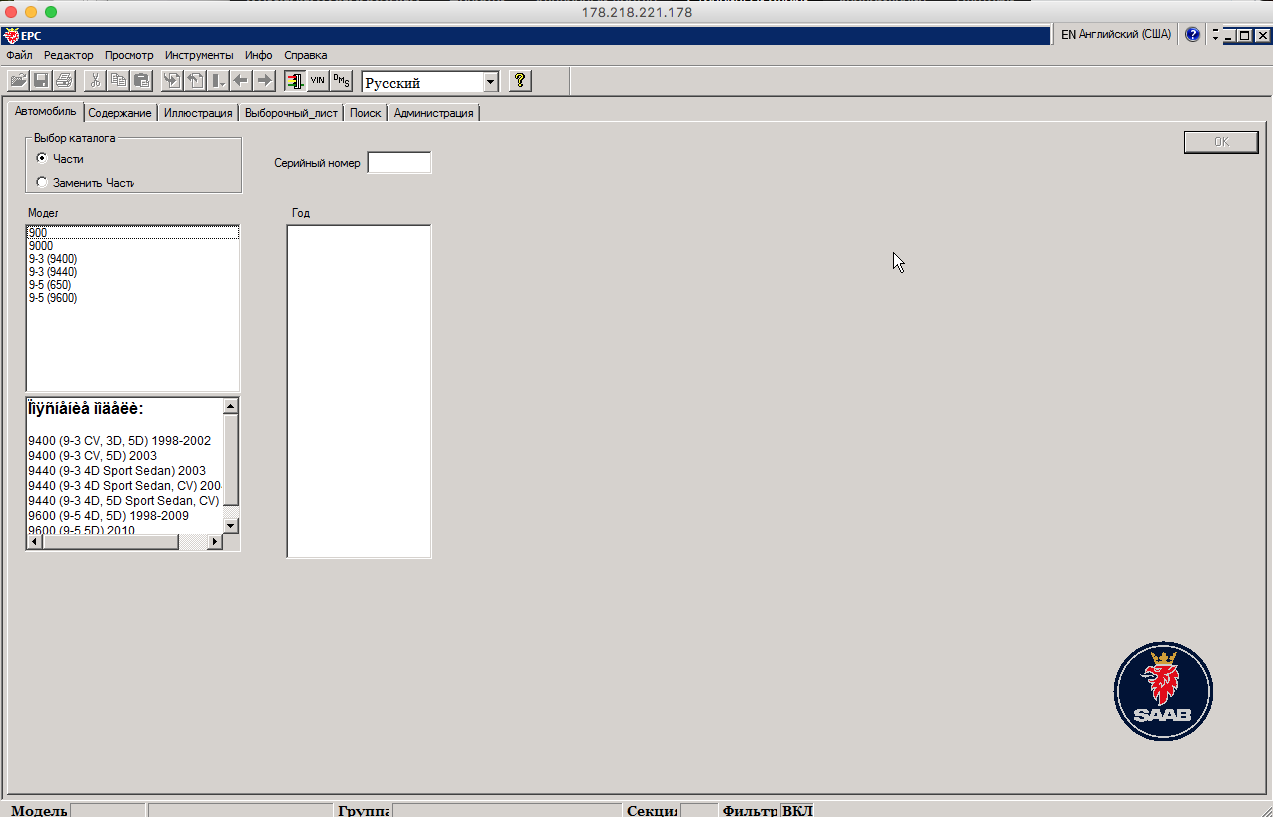Select the Части radio button

pyautogui.click(x=42, y=158)
